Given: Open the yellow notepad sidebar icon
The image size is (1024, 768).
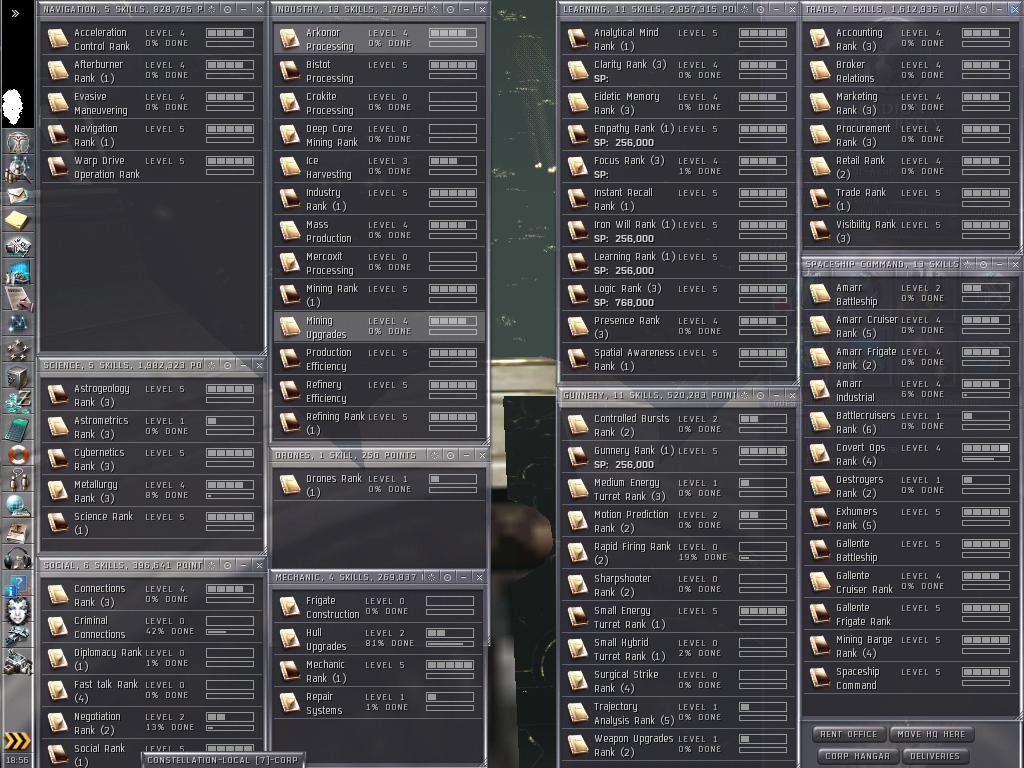Looking at the screenshot, I should [x=18, y=220].
